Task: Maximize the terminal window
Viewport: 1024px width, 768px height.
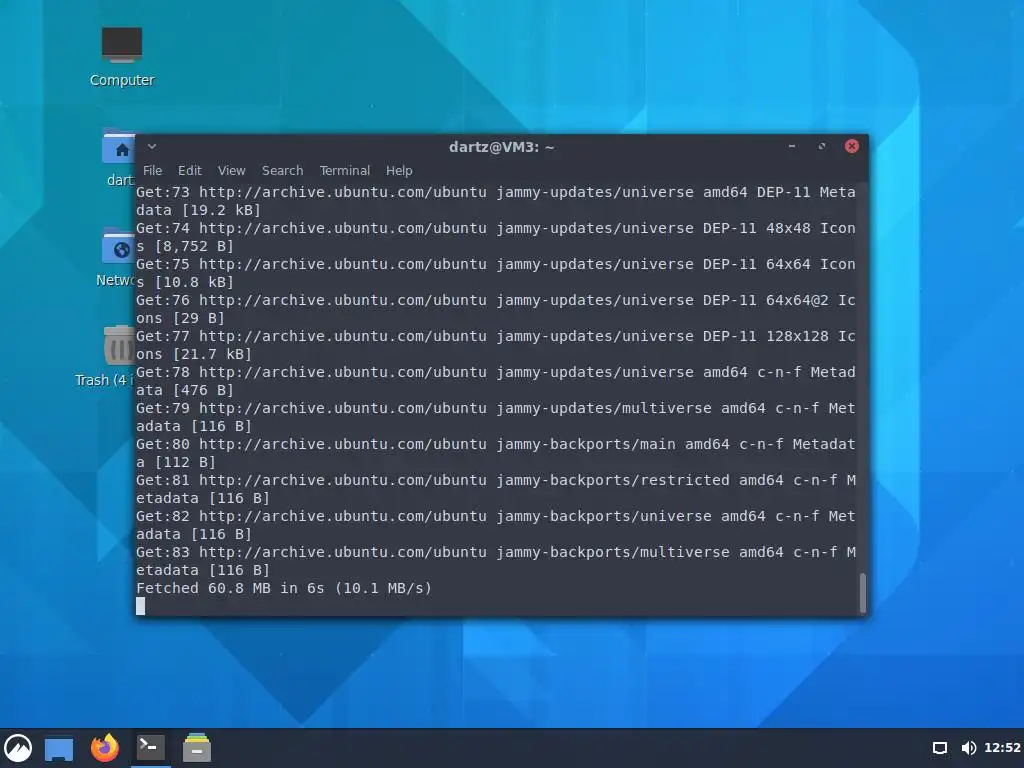Action: tap(822, 146)
